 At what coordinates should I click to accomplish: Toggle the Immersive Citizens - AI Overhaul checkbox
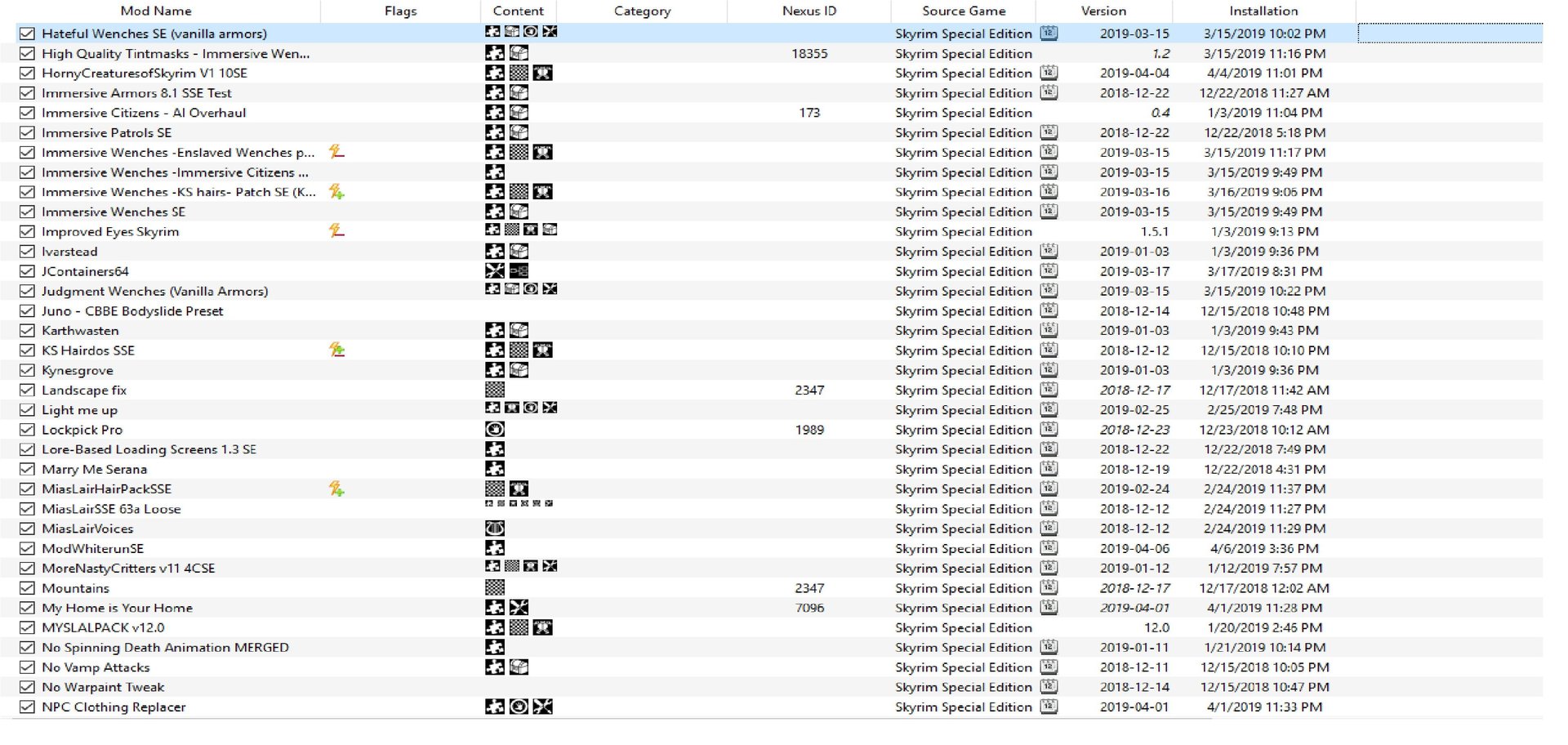pyautogui.click(x=27, y=113)
